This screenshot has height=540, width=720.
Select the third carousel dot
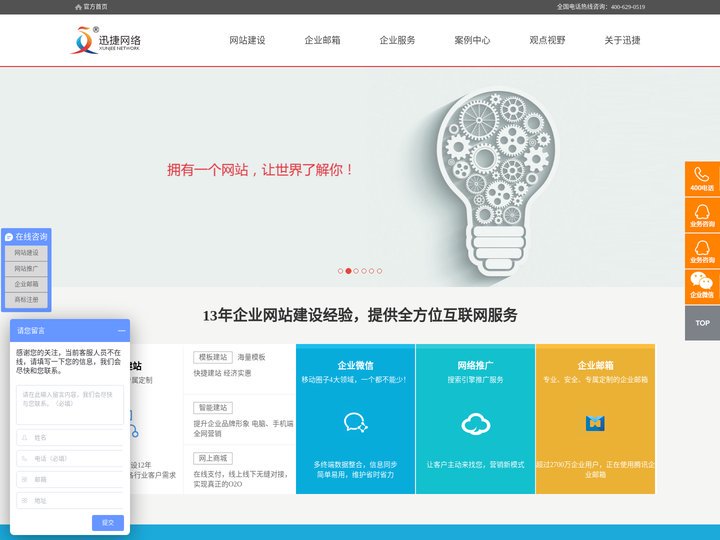pyautogui.click(x=356, y=271)
